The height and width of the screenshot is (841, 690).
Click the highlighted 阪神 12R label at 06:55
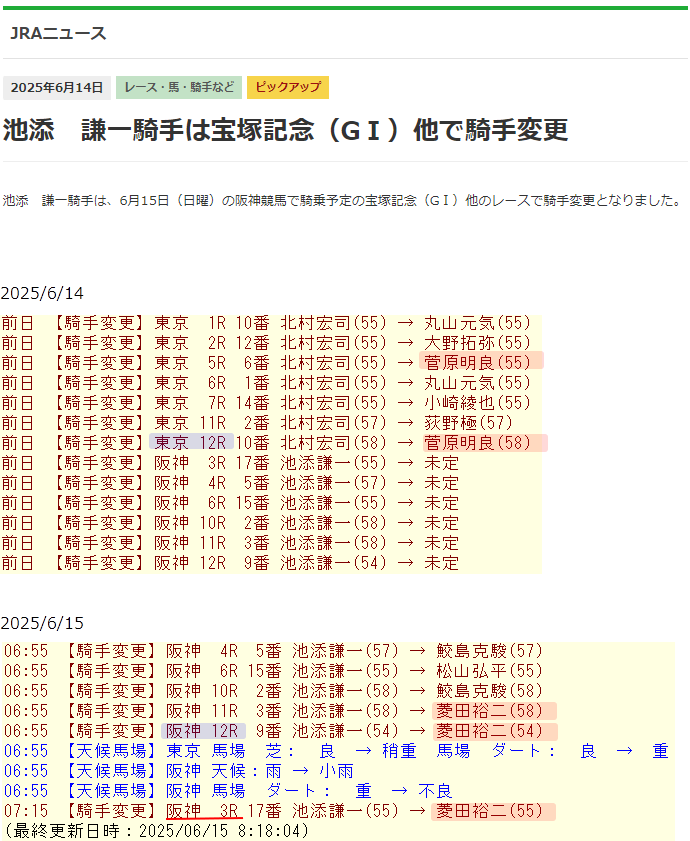point(204,731)
